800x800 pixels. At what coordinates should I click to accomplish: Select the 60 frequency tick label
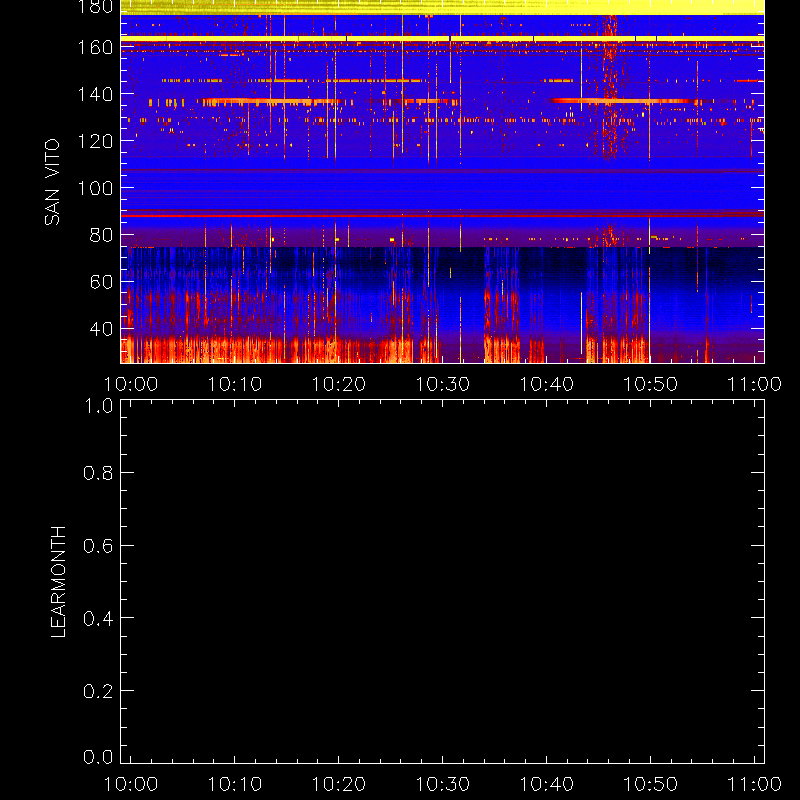tap(102, 282)
